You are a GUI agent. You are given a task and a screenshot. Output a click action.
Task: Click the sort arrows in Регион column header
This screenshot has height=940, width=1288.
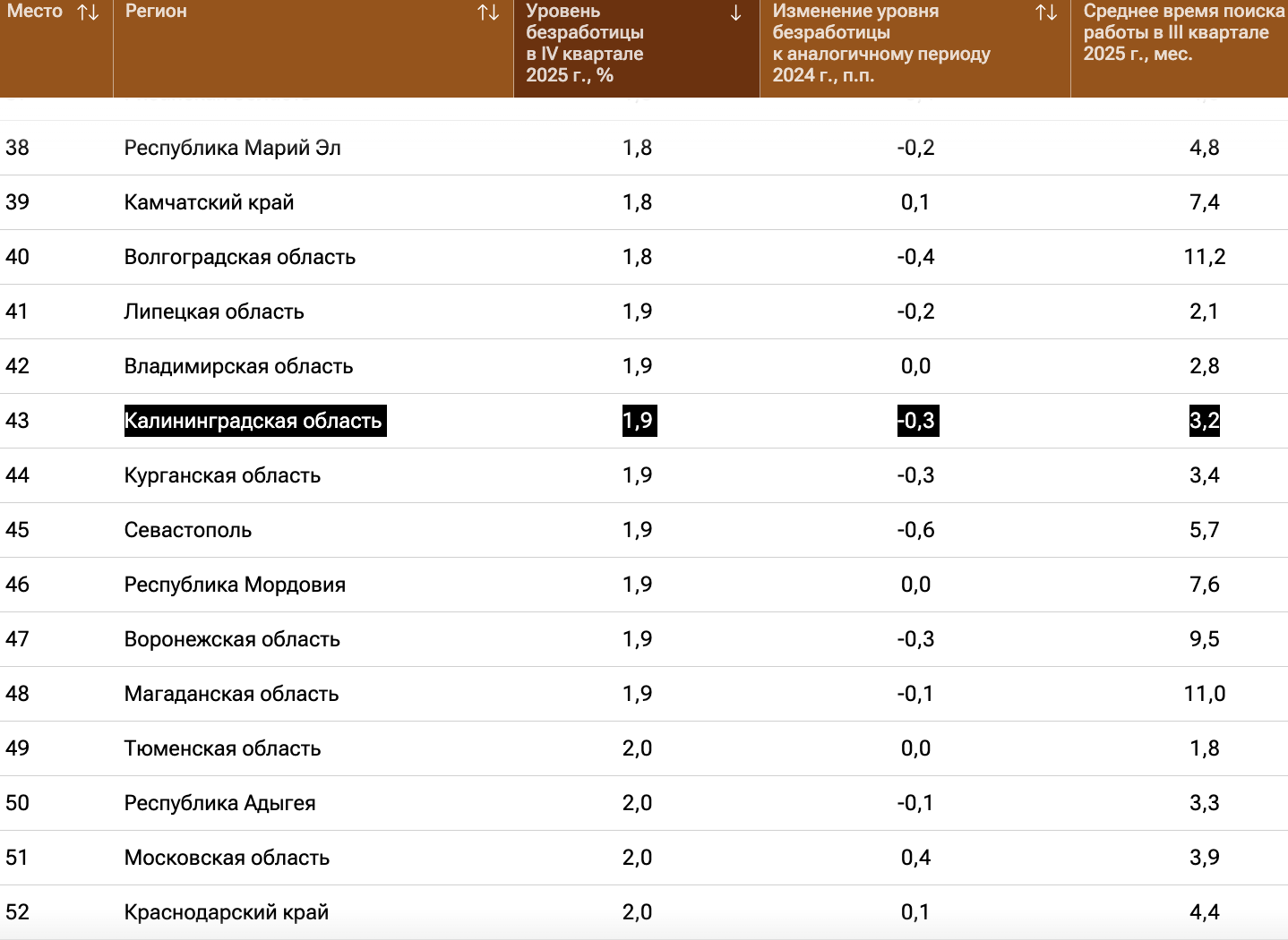point(488,13)
